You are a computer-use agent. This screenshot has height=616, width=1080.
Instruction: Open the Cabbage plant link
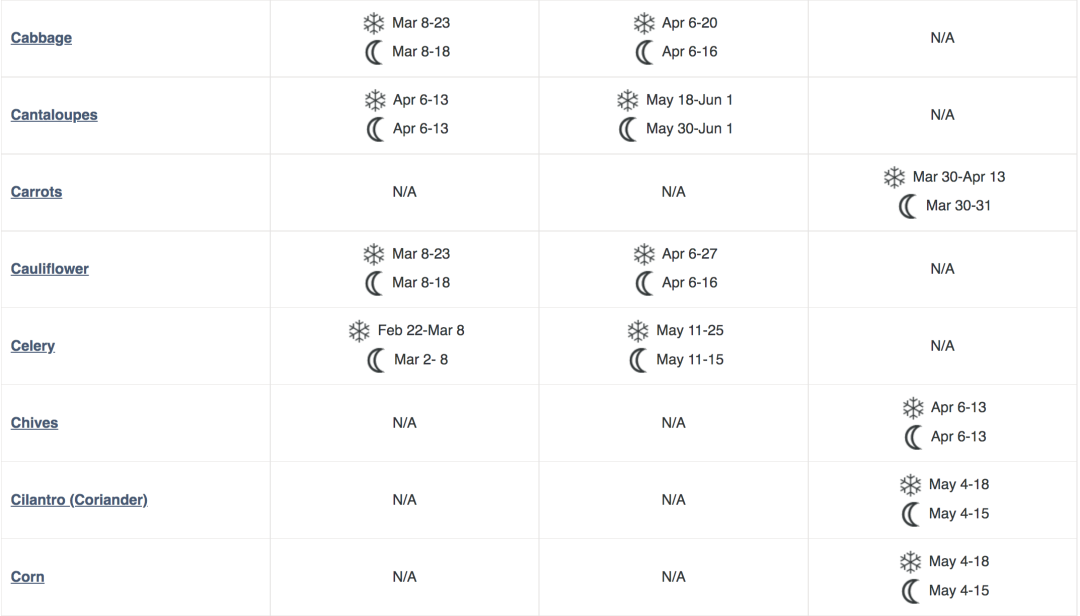click(x=41, y=38)
